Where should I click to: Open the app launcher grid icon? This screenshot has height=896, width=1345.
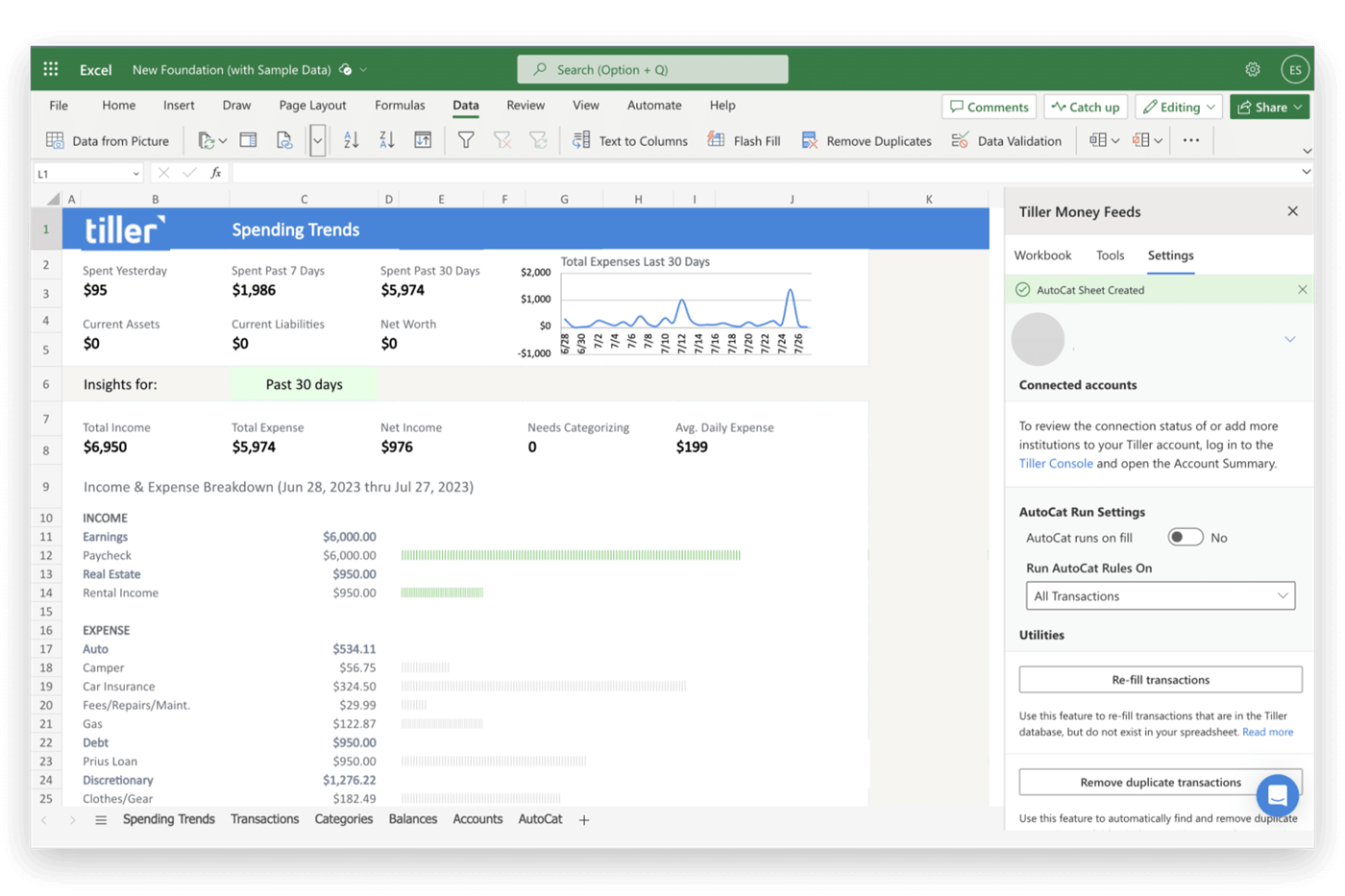point(51,69)
